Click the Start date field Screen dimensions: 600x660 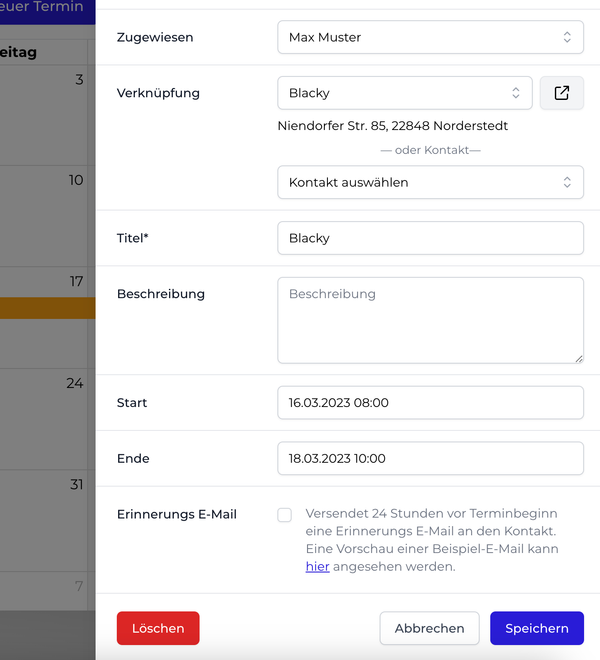coord(430,403)
